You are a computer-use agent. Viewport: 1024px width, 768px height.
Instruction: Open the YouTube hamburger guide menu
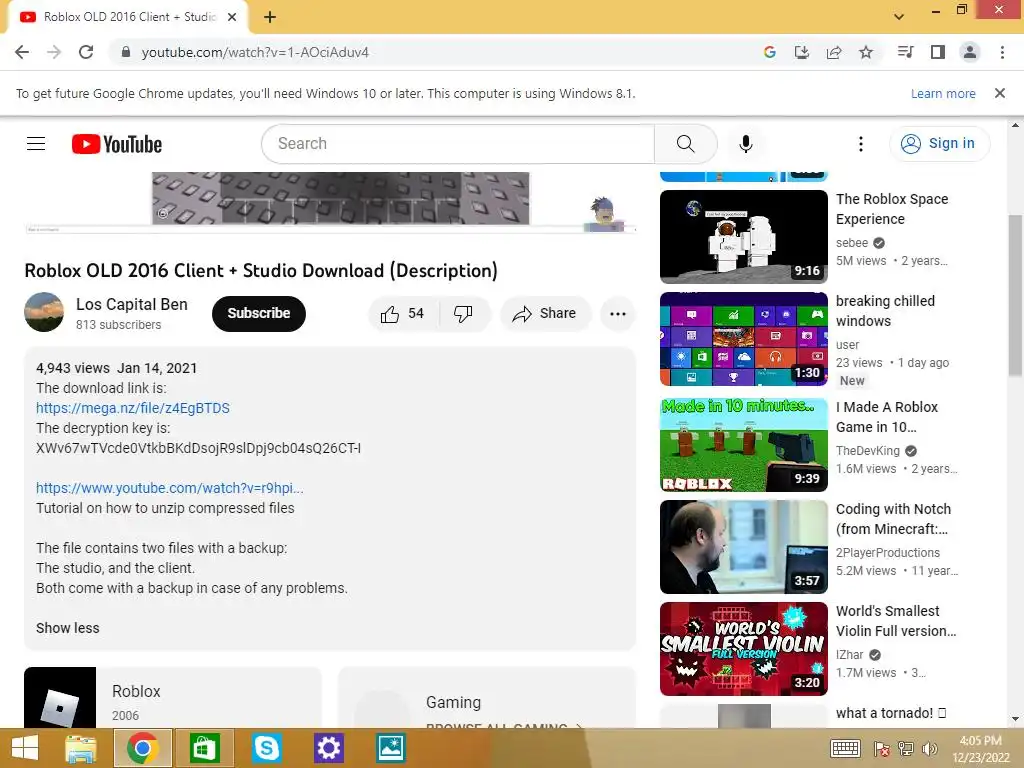[36, 144]
